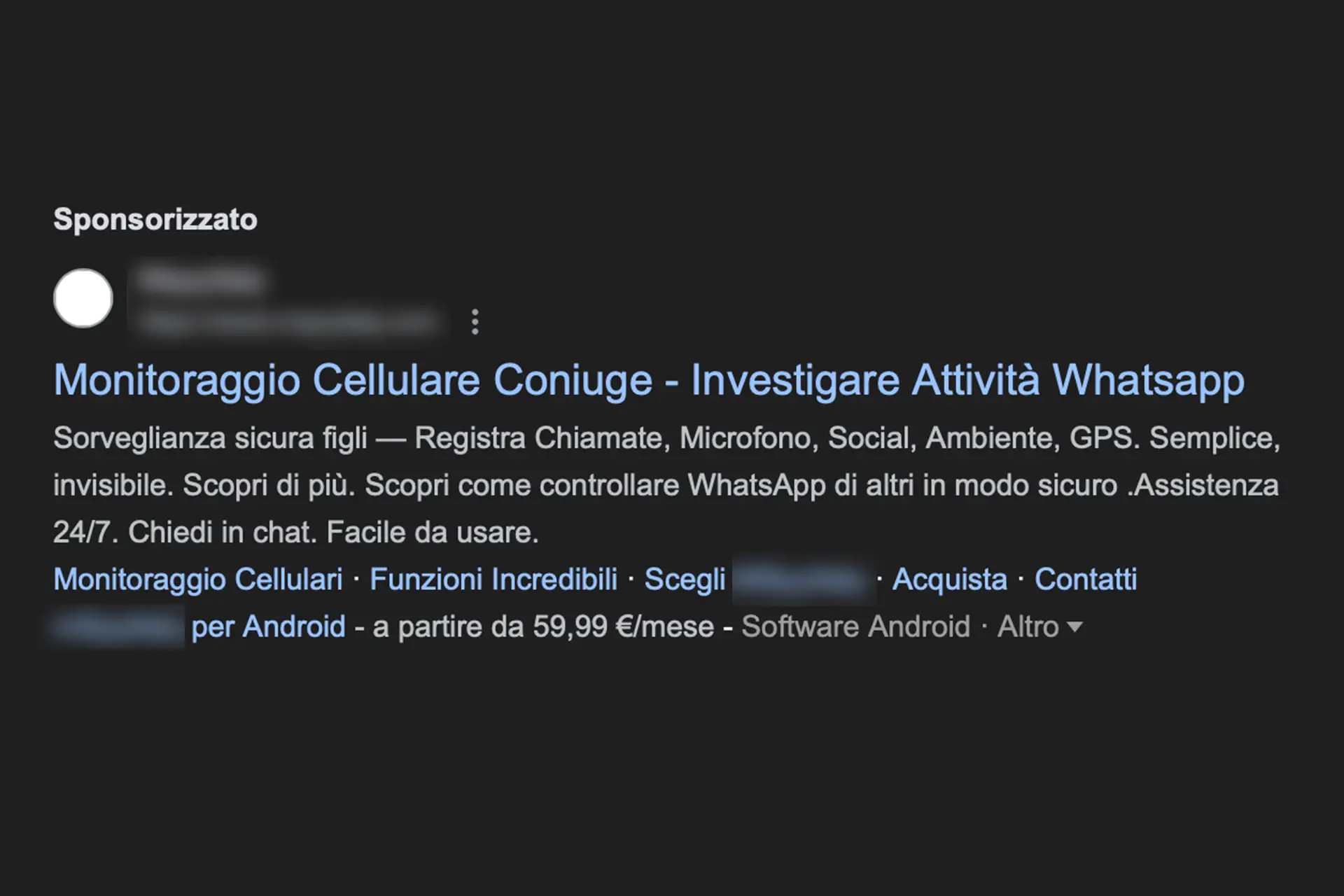This screenshot has width=1344, height=896.
Task: Open the three-dot ad options menu
Action: (475, 322)
